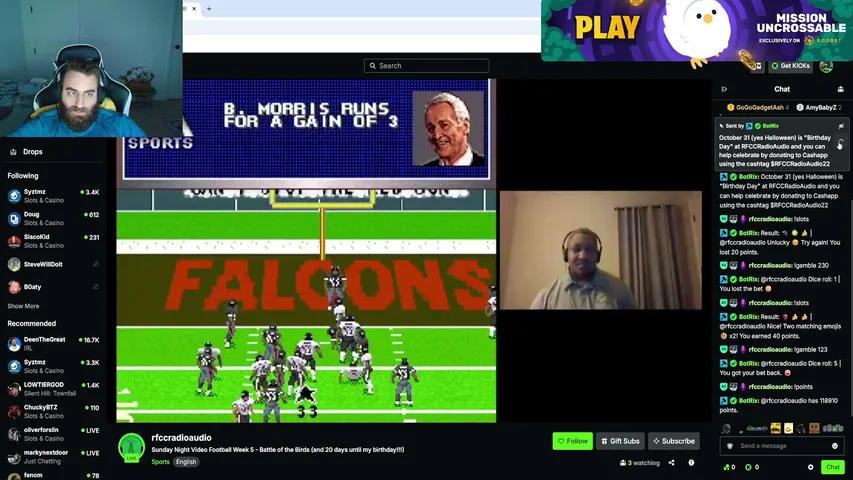Click the Search input field
This screenshot has height=480, width=853.
coord(426,66)
